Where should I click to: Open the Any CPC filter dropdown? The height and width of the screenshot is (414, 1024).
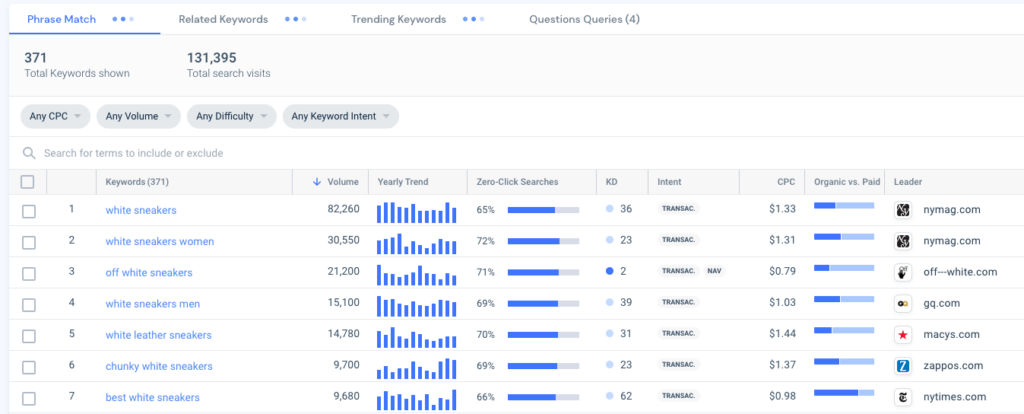pos(56,116)
